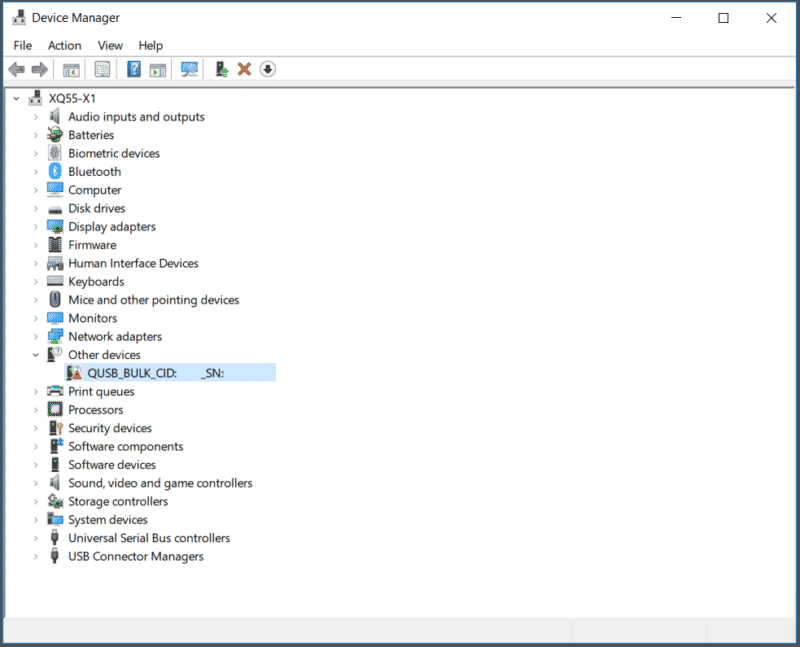
Task: Collapse the Other devices node
Action: tap(36, 355)
